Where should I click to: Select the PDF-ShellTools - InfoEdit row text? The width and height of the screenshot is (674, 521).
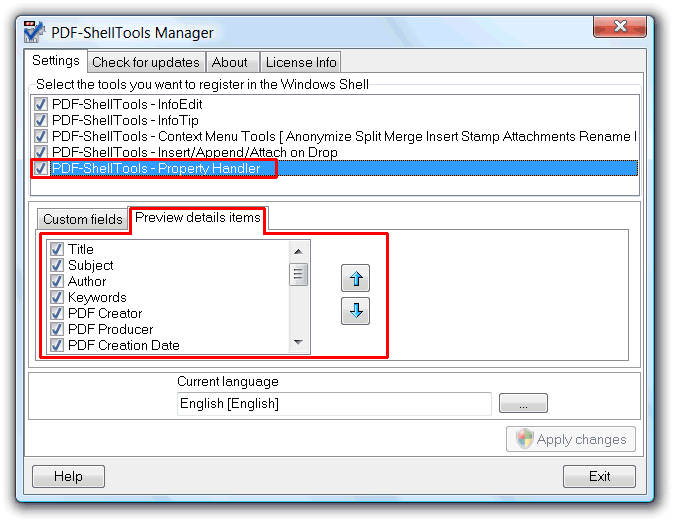[x=127, y=104]
